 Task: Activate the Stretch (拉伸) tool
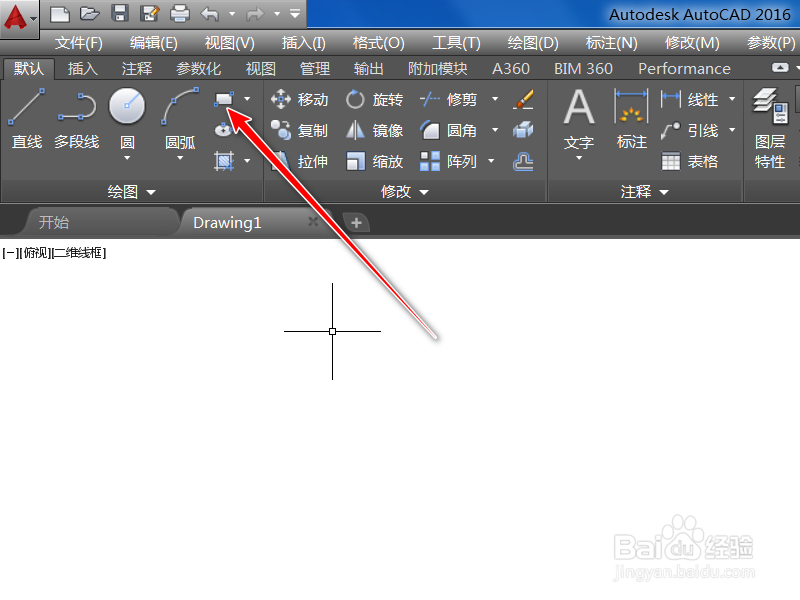(299, 162)
